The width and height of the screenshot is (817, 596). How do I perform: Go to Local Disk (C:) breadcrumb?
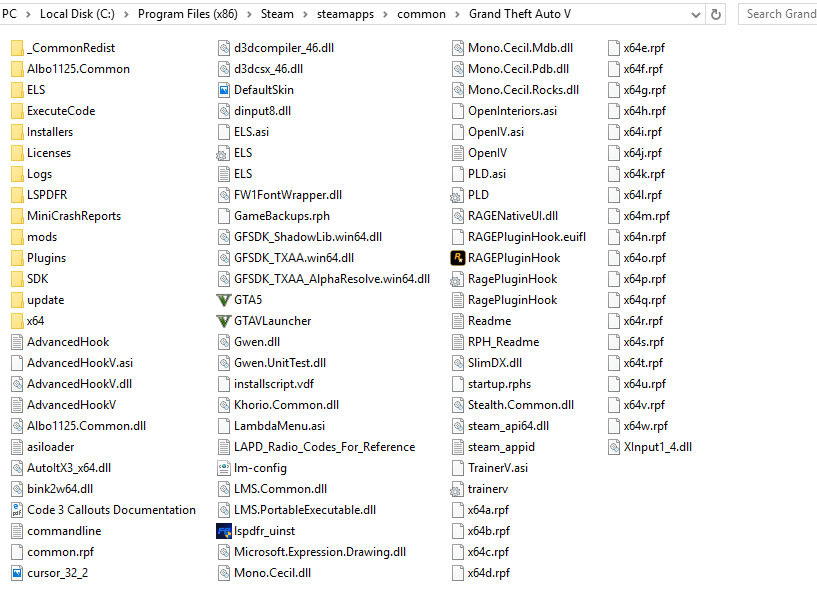pyautogui.click(x=77, y=14)
